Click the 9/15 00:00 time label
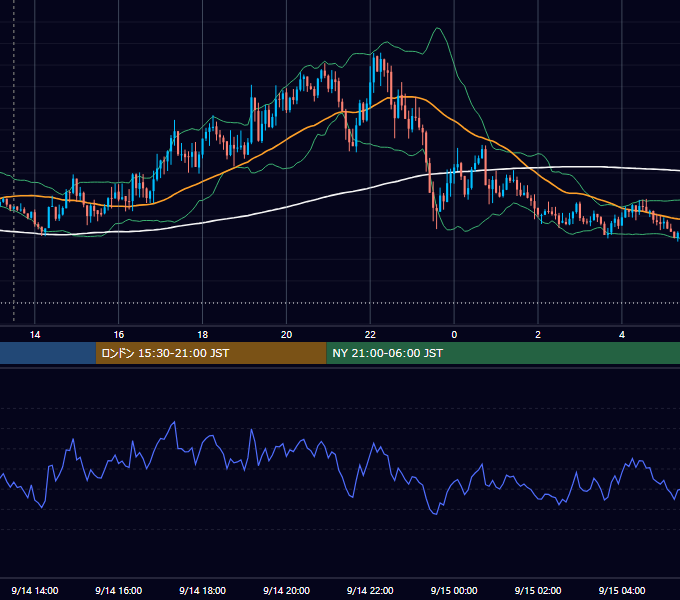This screenshot has height=600, width=680. click(454, 590)
